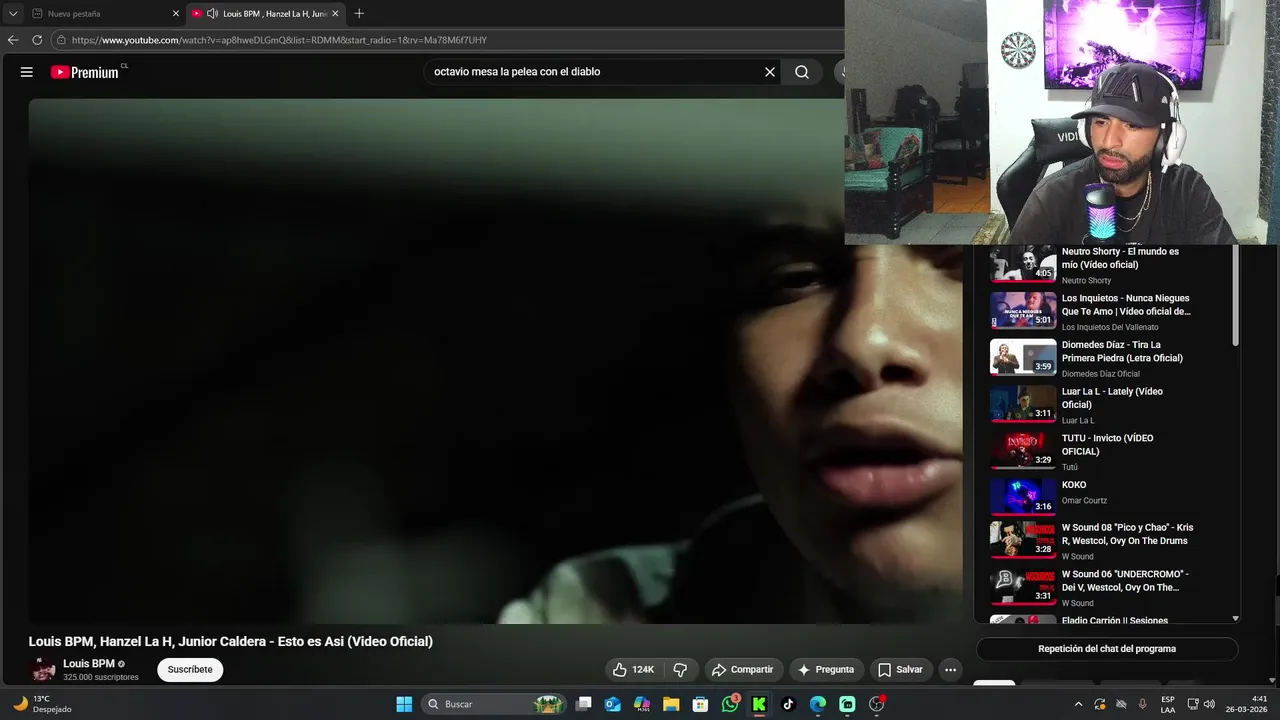Image resolution: width=1280 pixels, height=720 pixels.
Task: Open the Windows Start menu
Action: [x=404, y=704]
